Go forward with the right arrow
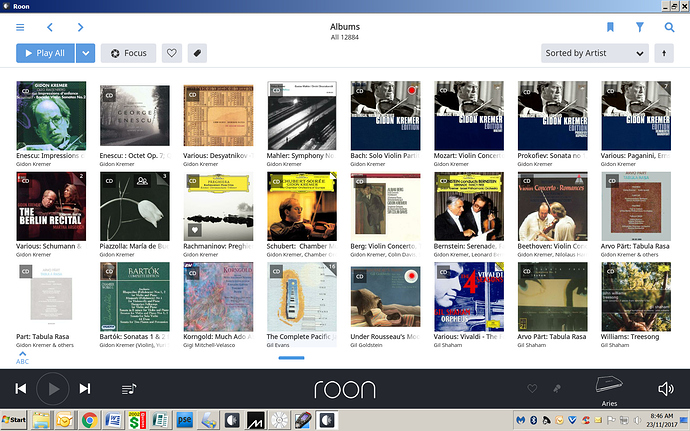The image size is (690, 431). click(x=80, y=27)
